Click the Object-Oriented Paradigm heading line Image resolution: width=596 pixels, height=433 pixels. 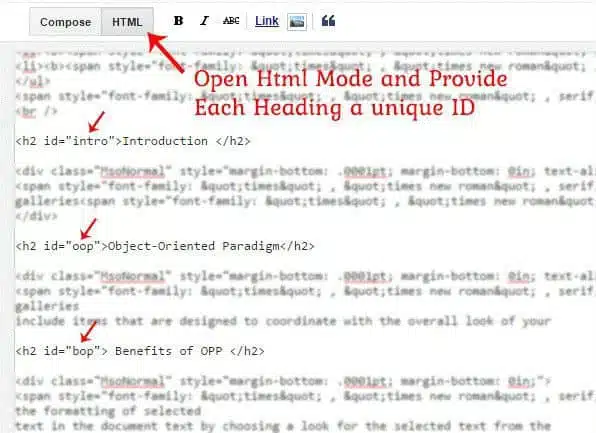click(165, 246)
